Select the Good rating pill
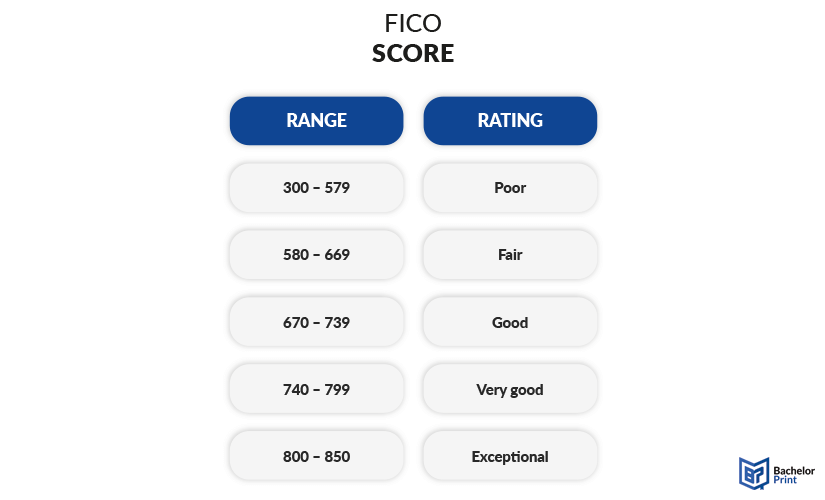Viewport: 825px width, 500px height. (510, 322)
